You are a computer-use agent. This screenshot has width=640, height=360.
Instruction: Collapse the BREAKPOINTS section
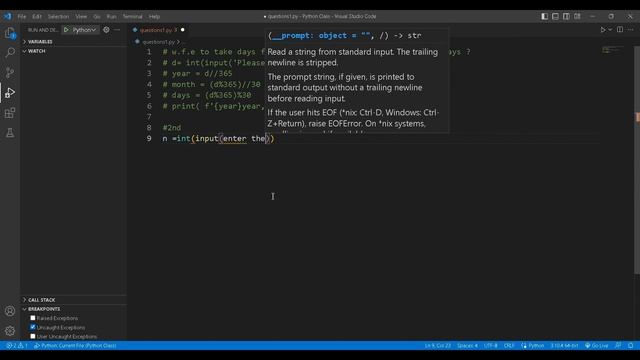(73, 309)
